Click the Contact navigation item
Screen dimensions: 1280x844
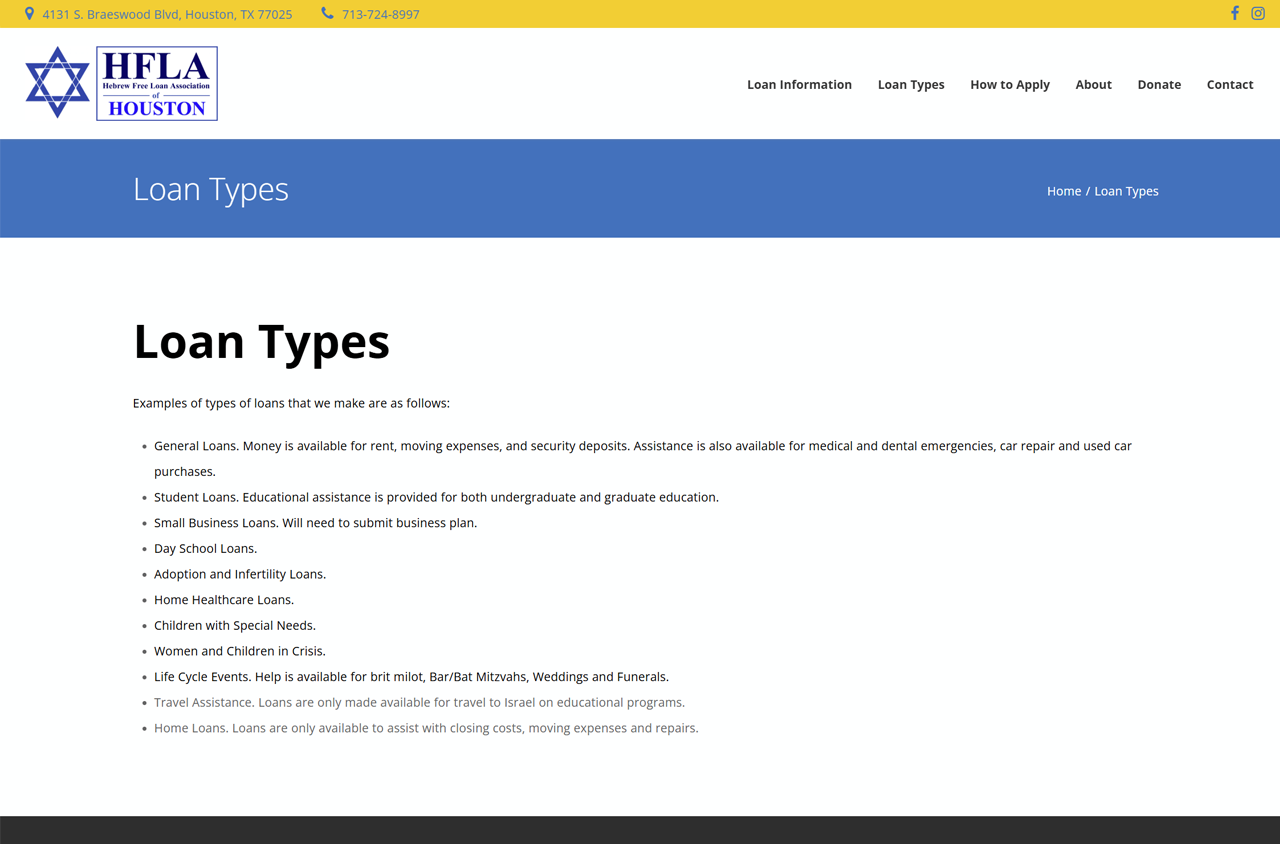pos(1230,84)
